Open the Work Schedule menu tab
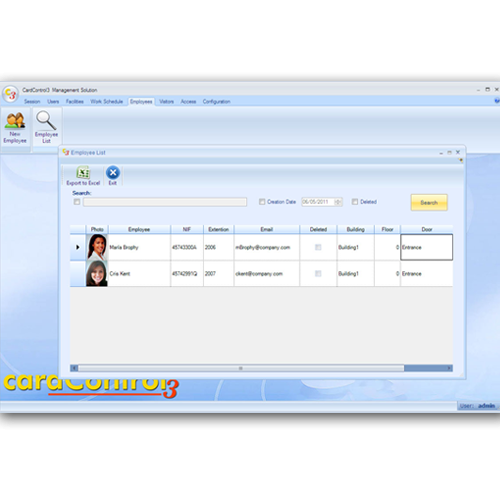 pyautogui.click(x=107, y=101)
